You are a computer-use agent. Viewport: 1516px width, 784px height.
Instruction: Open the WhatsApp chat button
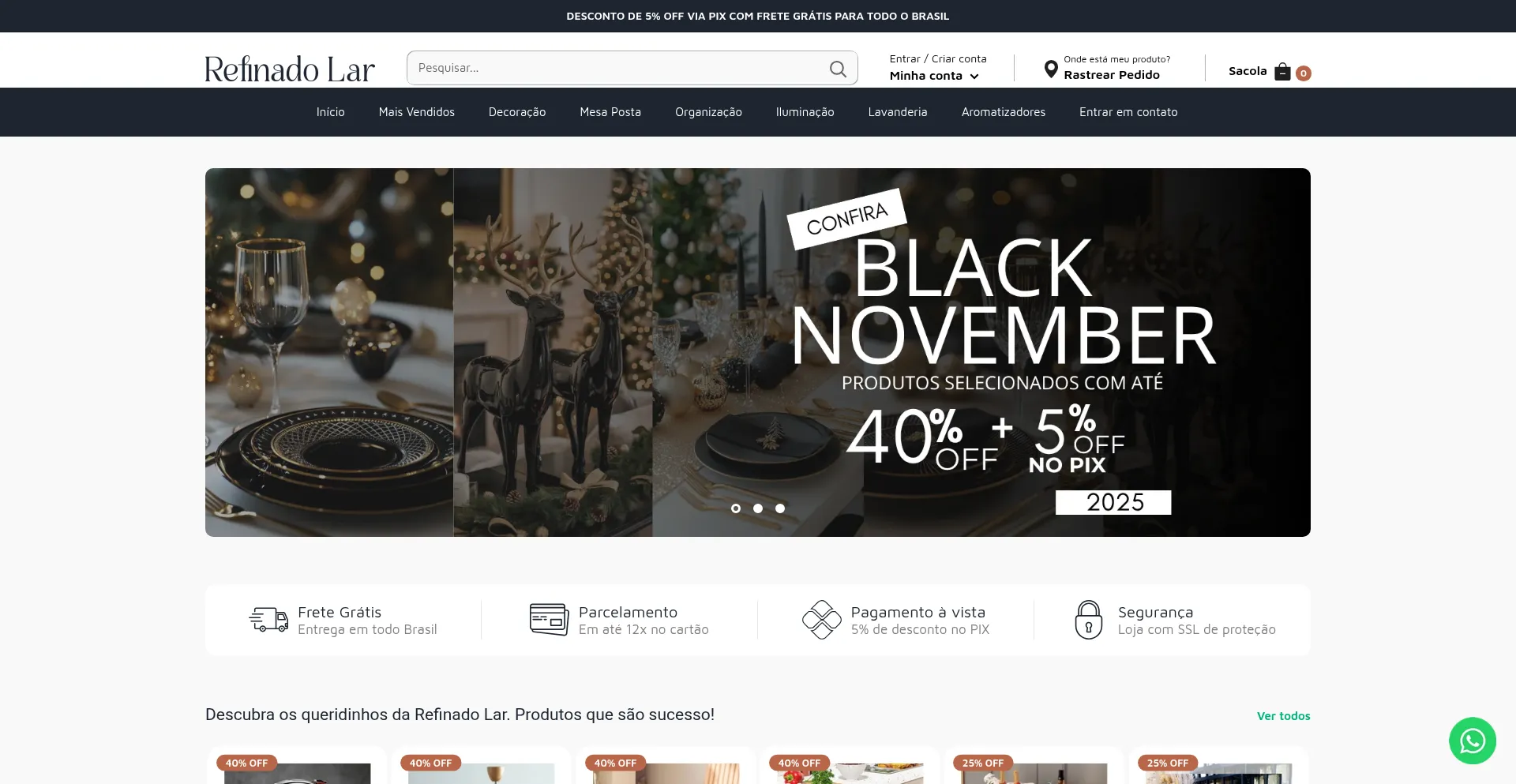tap(1473, 741)
